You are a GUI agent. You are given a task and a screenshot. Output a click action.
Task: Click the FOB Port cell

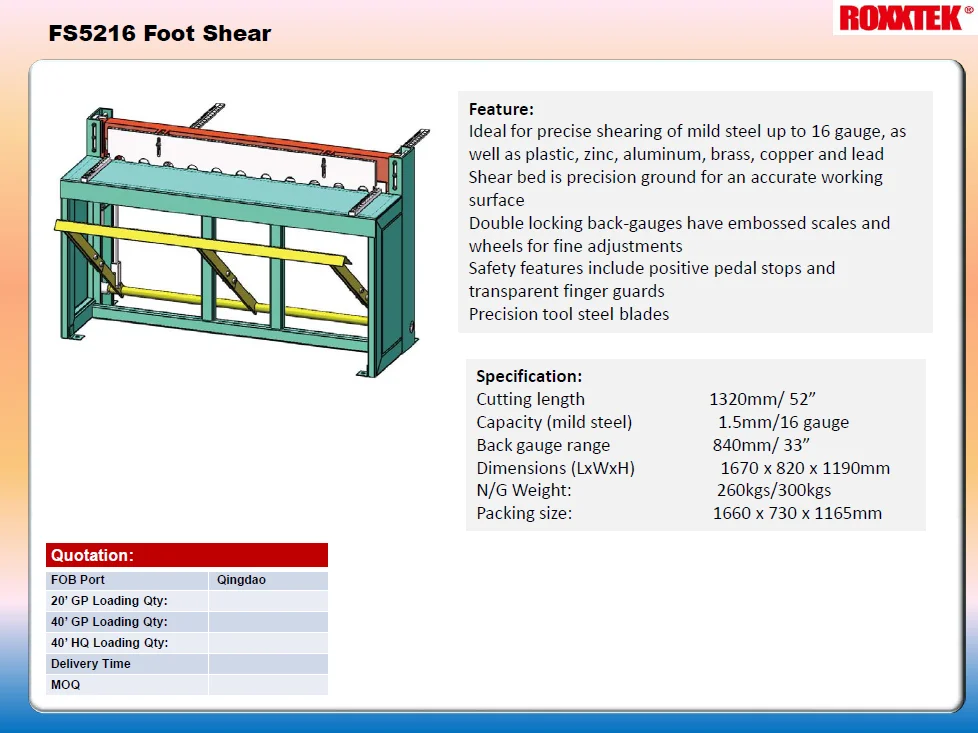click(127, 580)
